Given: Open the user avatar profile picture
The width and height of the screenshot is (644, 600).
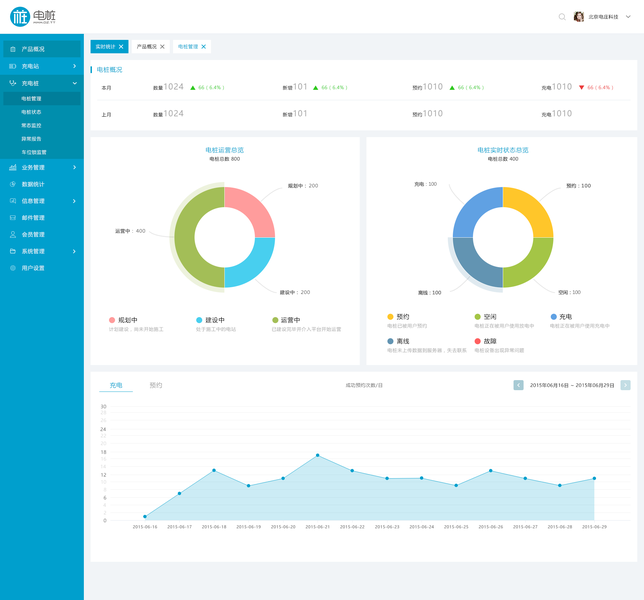Looking at the screenshot, I should pos(579,17).
